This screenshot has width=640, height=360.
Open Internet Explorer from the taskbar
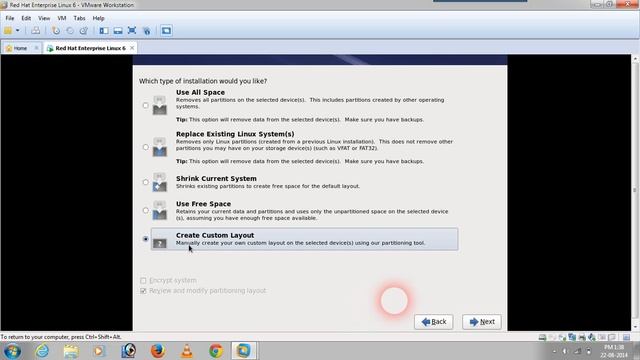(x=42, y=351)
